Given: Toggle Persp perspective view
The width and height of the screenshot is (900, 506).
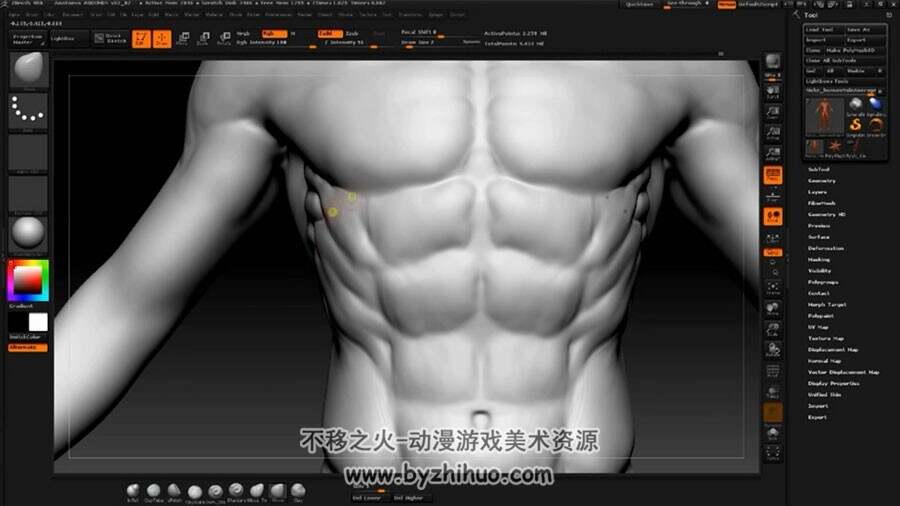Looking at the screenshot, I should click(773, 176).
